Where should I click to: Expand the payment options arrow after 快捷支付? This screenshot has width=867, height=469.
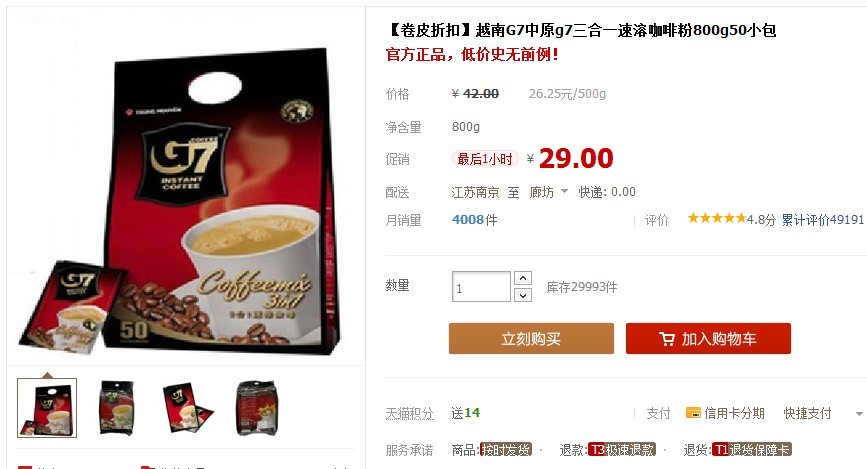click(x=859, y=414)
